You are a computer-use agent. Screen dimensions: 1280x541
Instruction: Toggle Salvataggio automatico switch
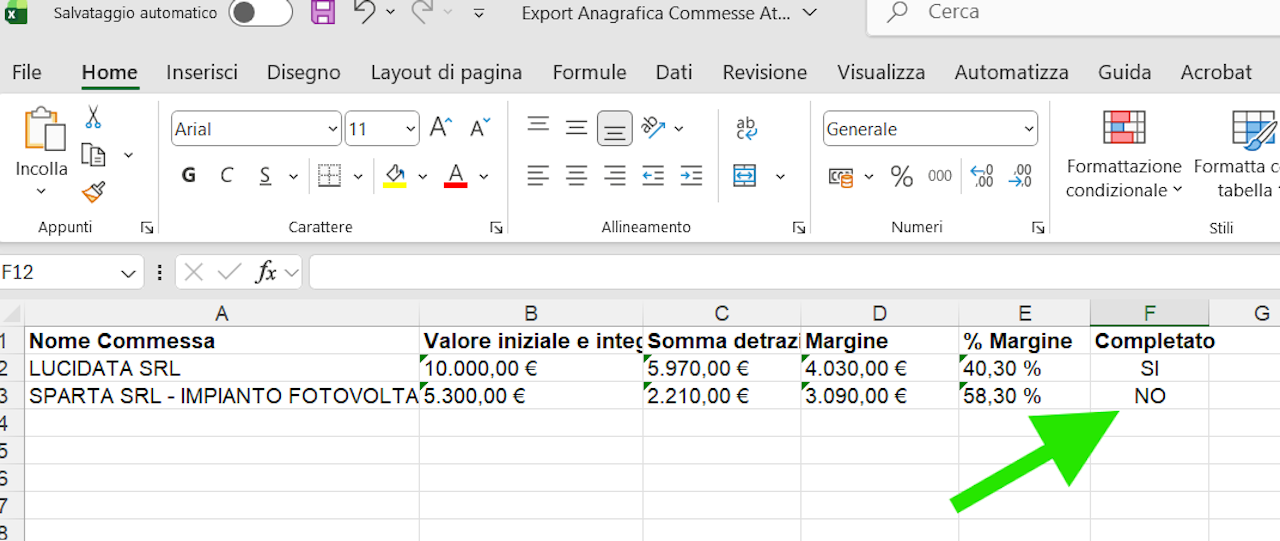click(x=260, y=12)
